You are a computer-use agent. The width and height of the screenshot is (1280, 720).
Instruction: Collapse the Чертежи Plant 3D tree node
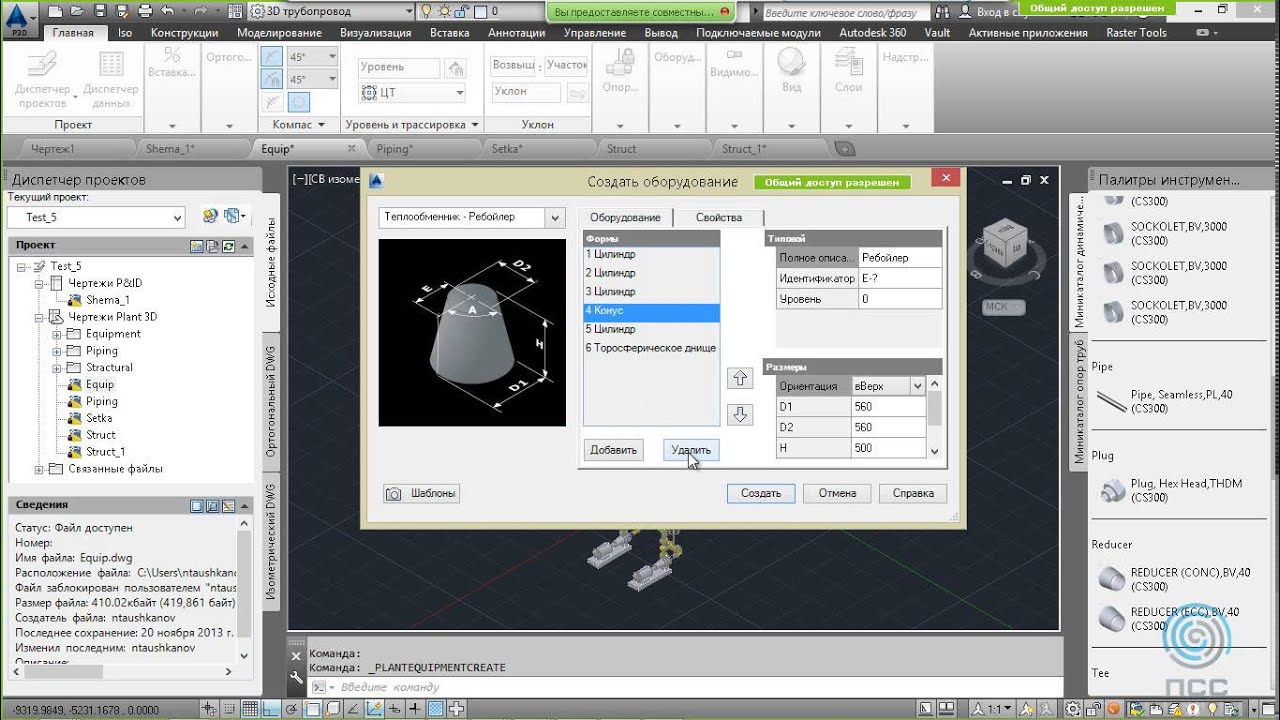click(x=40, y=317)
